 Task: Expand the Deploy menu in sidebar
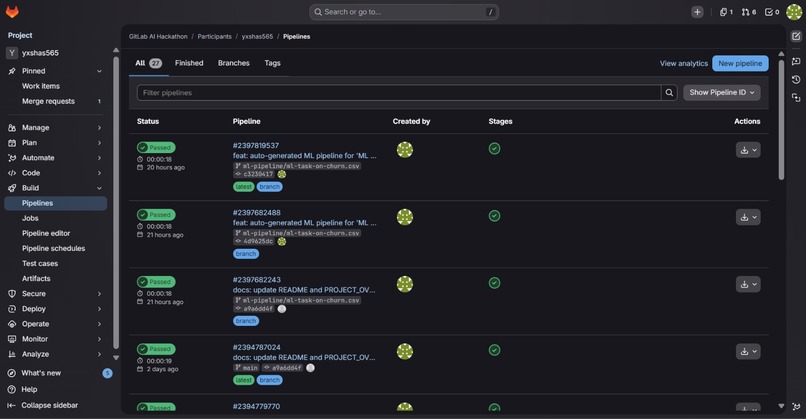56,309
